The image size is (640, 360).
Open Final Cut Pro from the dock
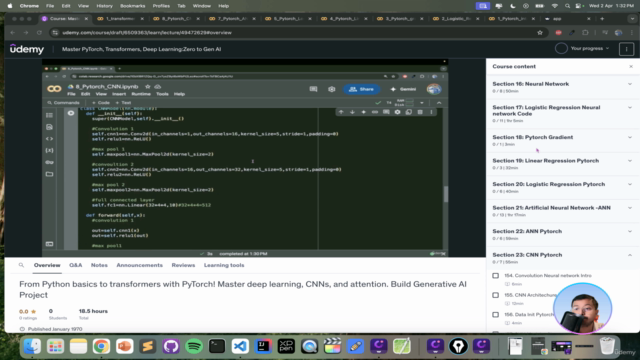pyautogui.click(x=333, y=346)
